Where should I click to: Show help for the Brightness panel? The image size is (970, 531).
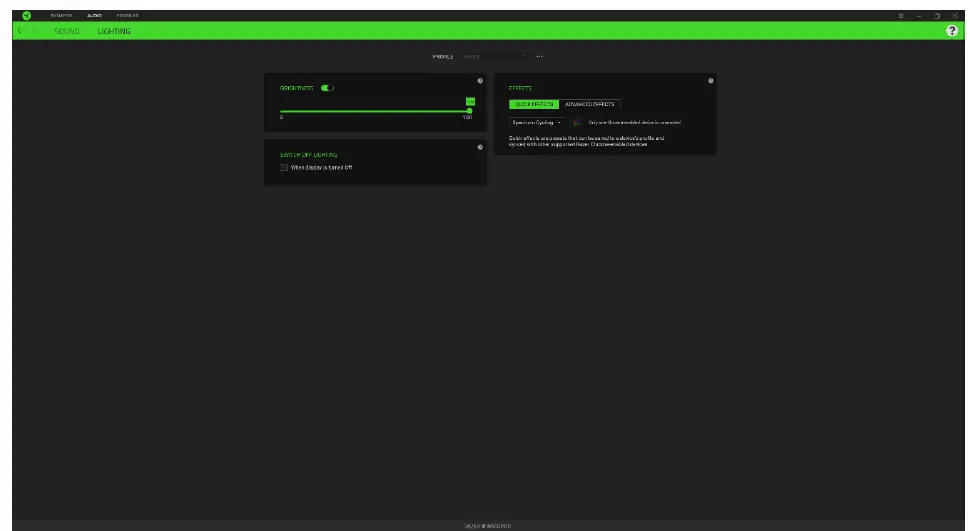[480, 81]
